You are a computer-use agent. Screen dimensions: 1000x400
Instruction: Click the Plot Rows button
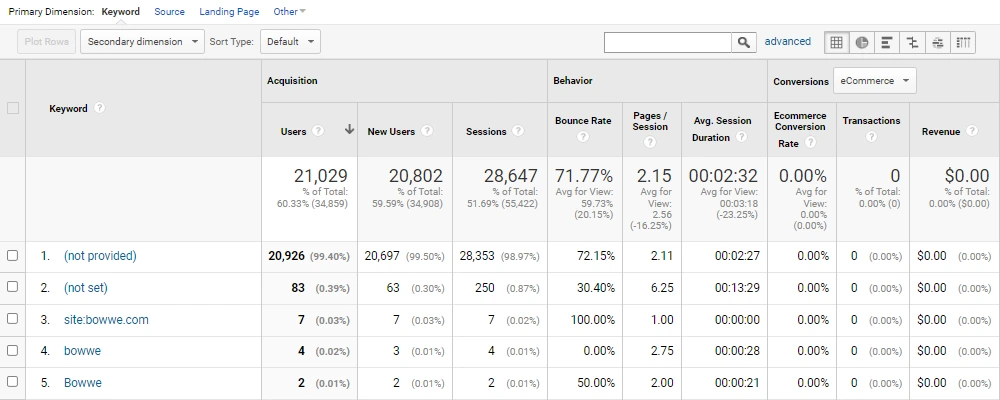point(47,41)
